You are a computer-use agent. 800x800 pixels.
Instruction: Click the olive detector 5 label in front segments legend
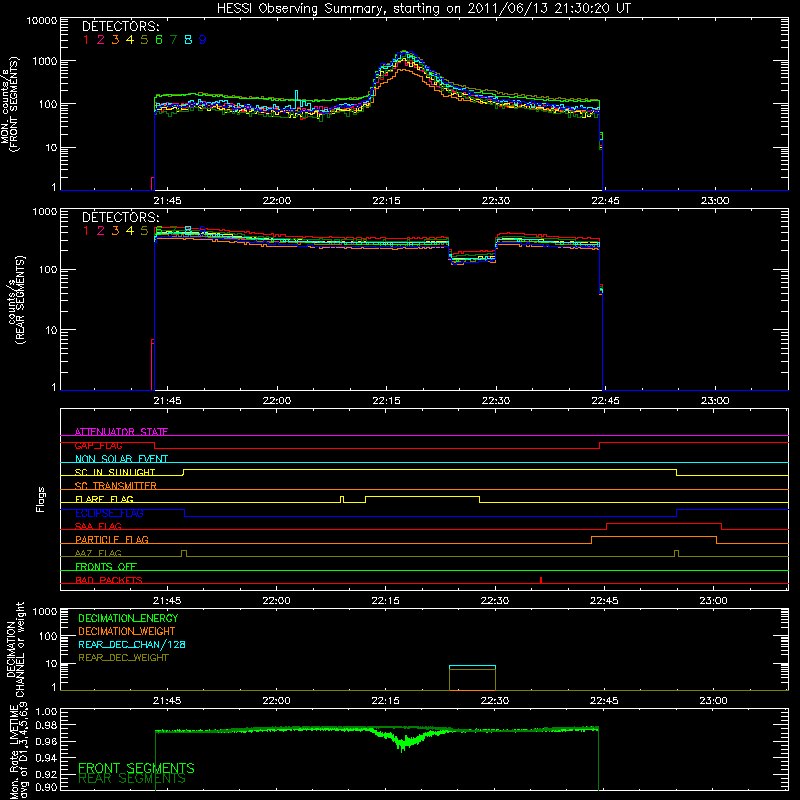click(x=144, y=40)
